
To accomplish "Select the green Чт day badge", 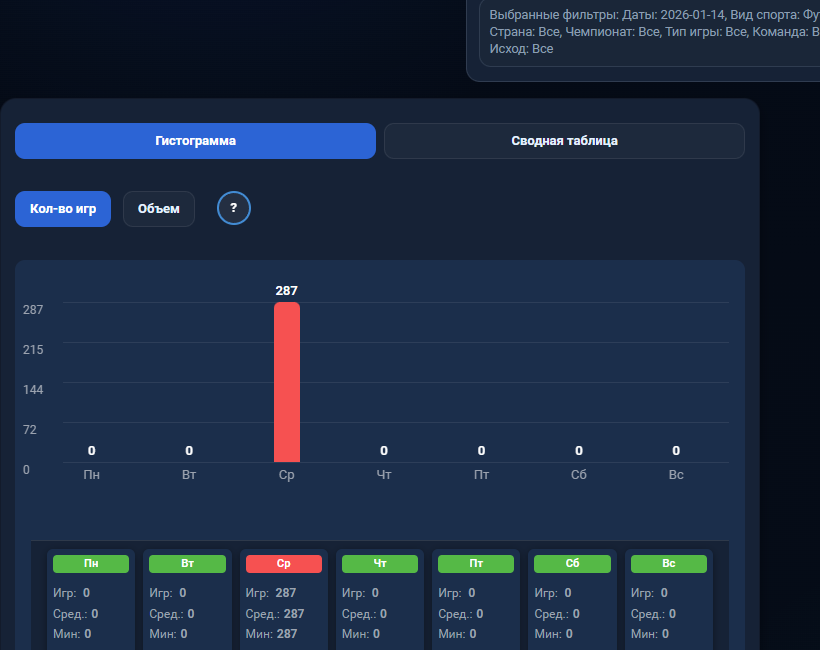I will tap(380, 564).
